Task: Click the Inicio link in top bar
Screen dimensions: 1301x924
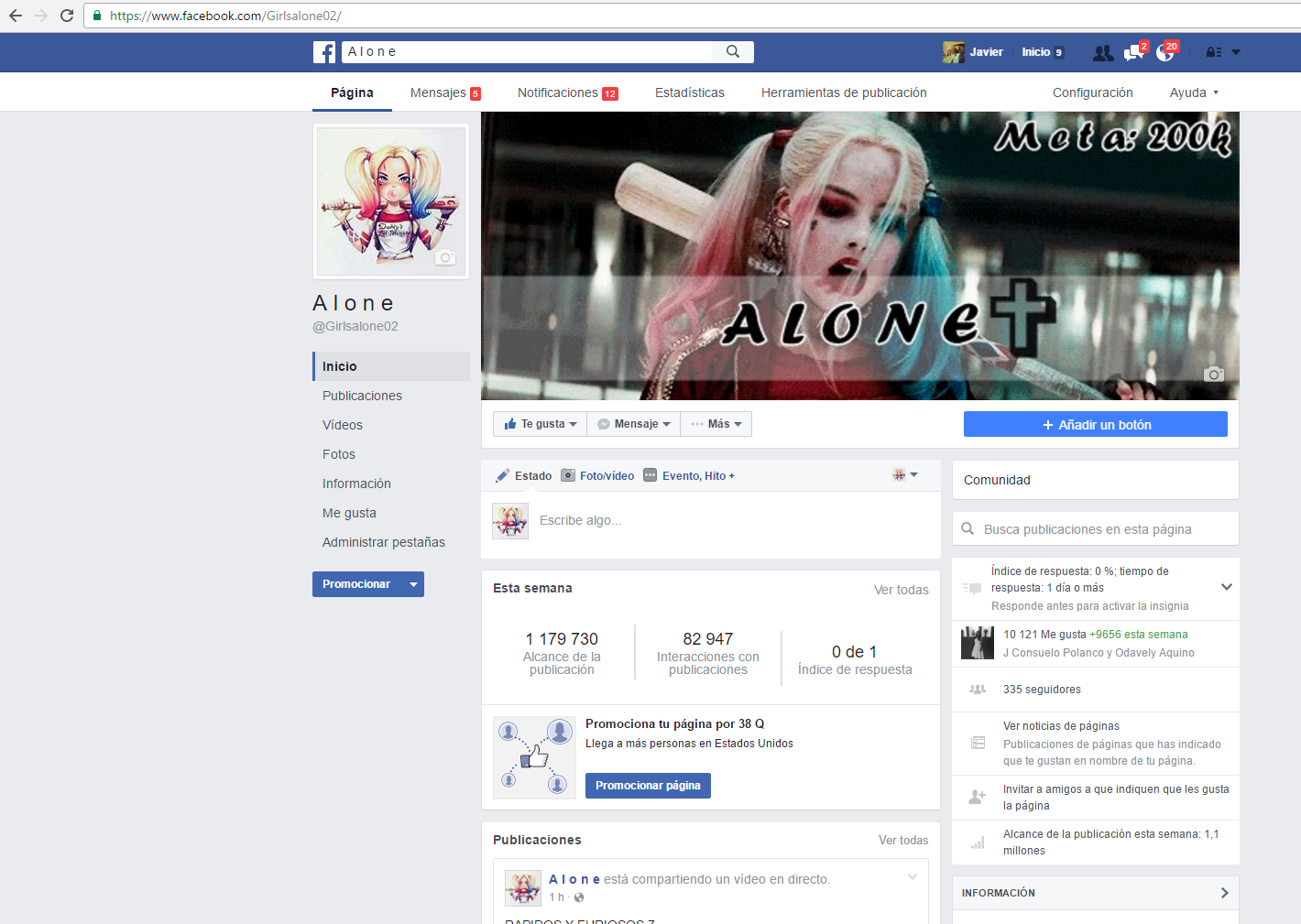Action: coord(1036,52)
